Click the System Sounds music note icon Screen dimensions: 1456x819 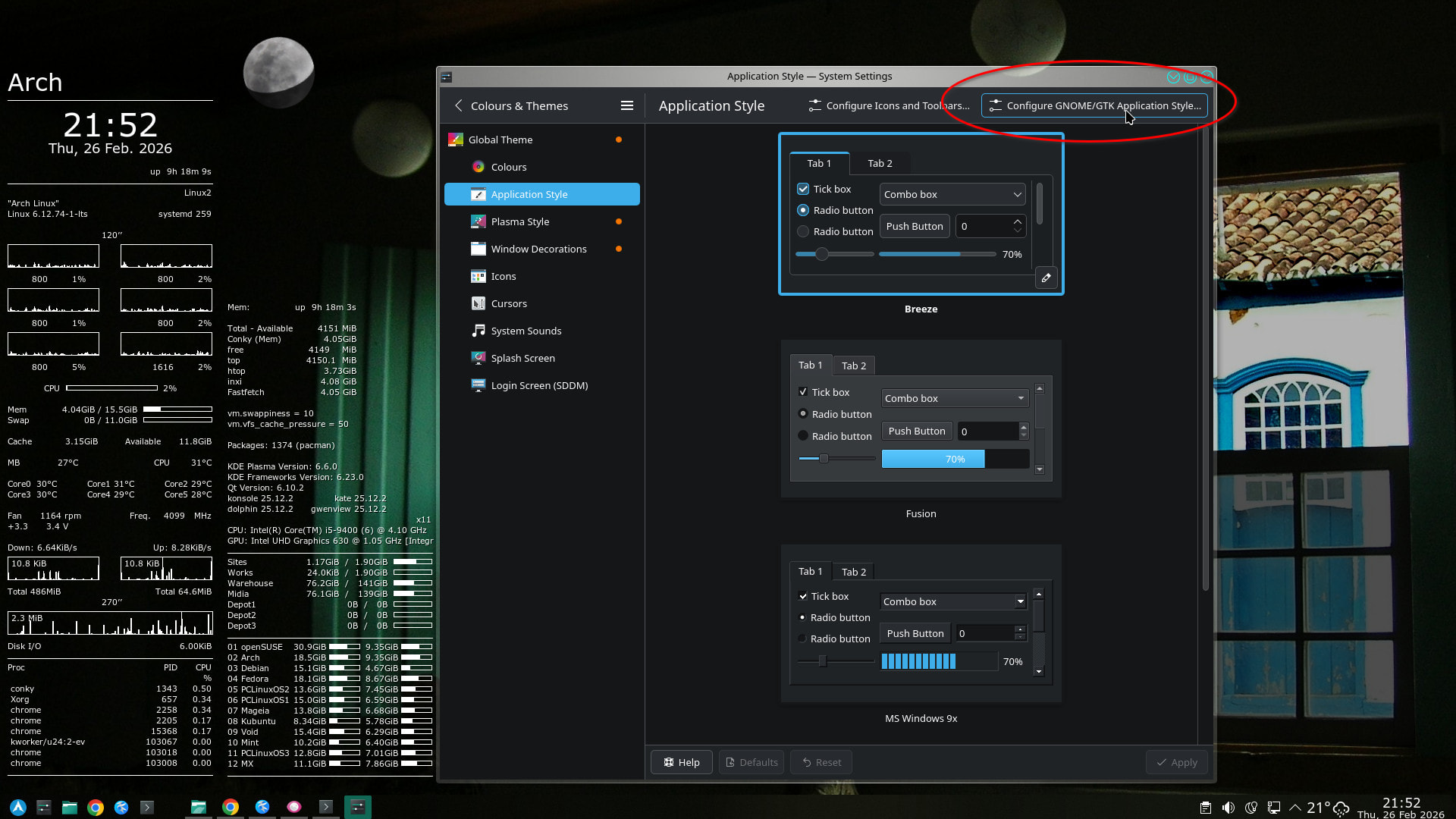478,331
